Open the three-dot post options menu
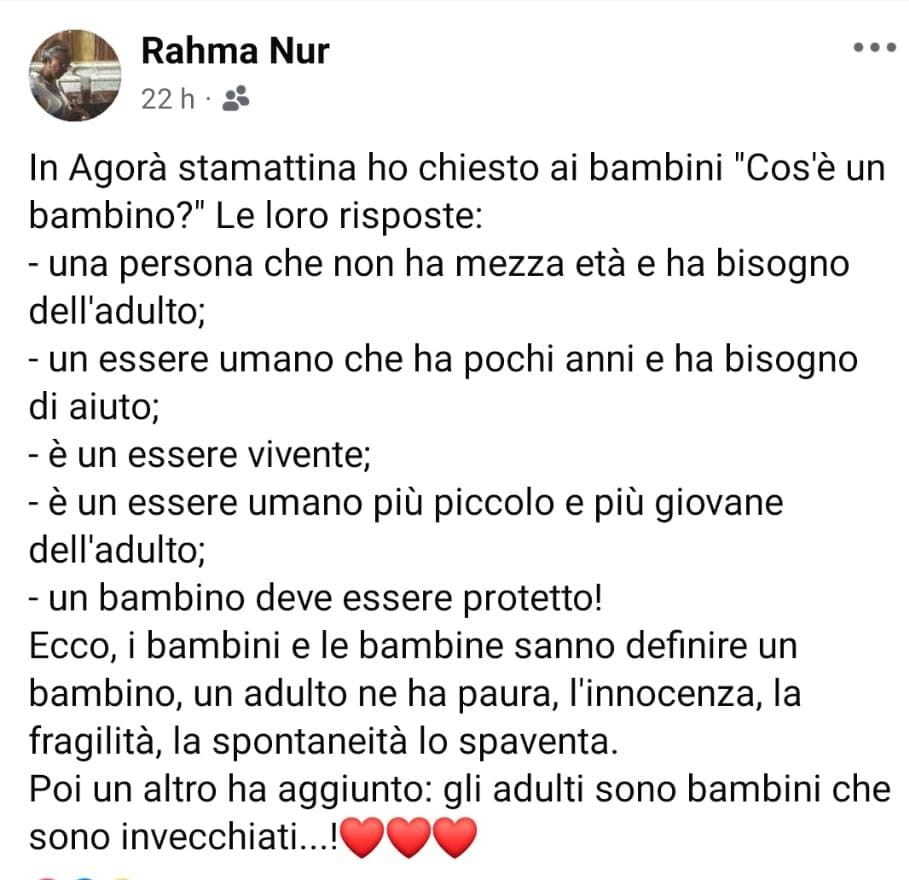Image resolution: width=909 pixels, height=880 pixels. (x=874, y=48)
